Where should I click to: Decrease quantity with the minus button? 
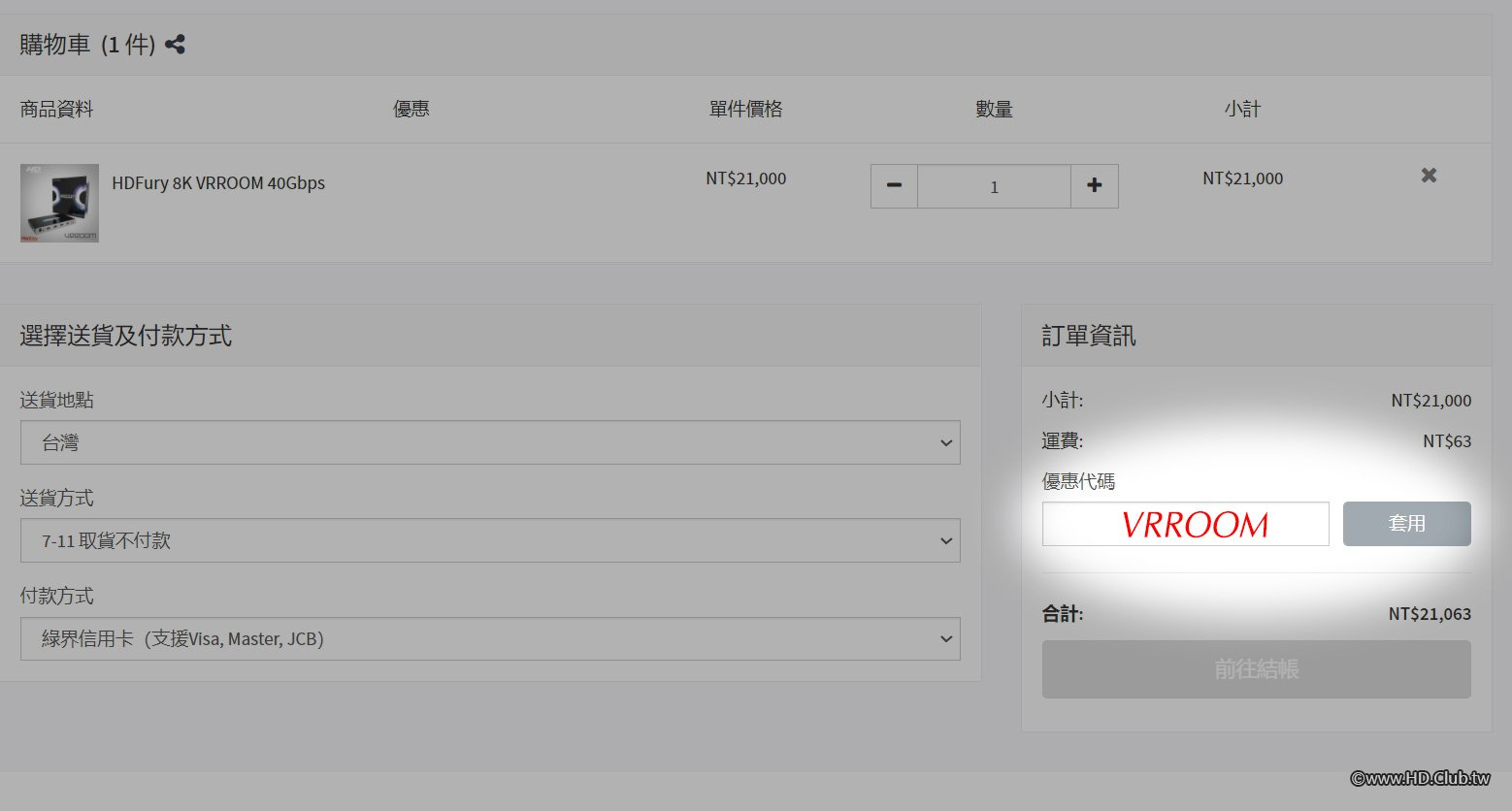894,186
